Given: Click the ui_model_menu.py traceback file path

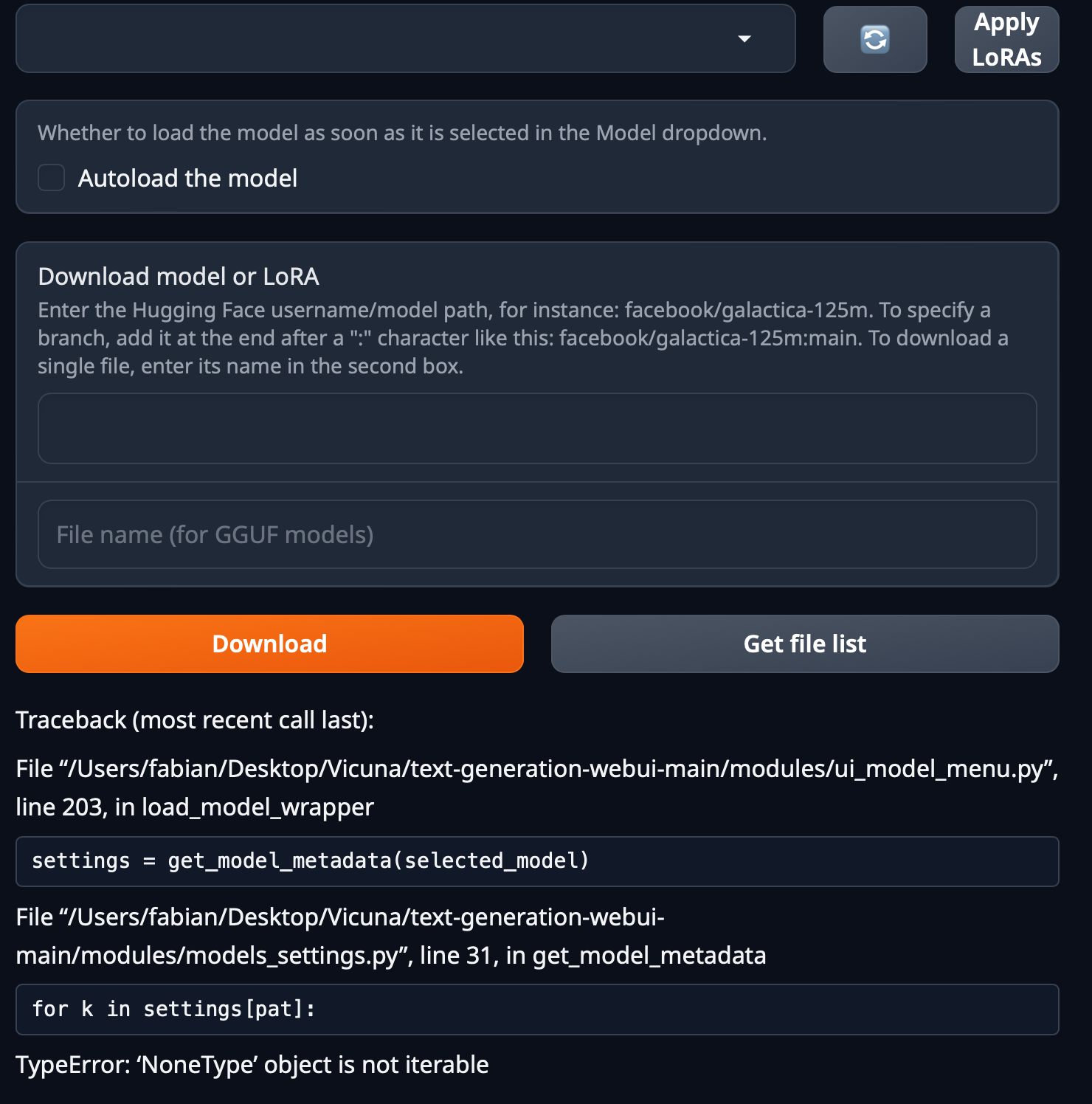Looking at the screenshot, I should click(x=537, y=769).
